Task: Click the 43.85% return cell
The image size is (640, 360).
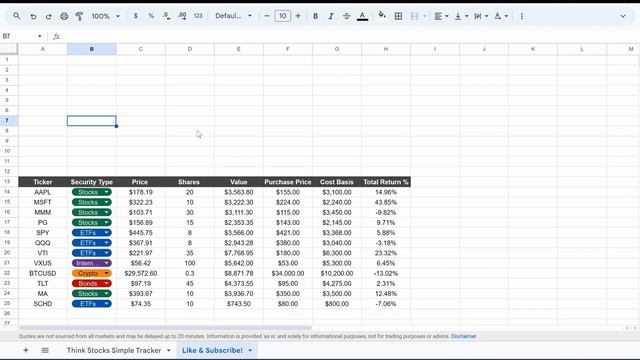Action: click(x=386, y=202)
